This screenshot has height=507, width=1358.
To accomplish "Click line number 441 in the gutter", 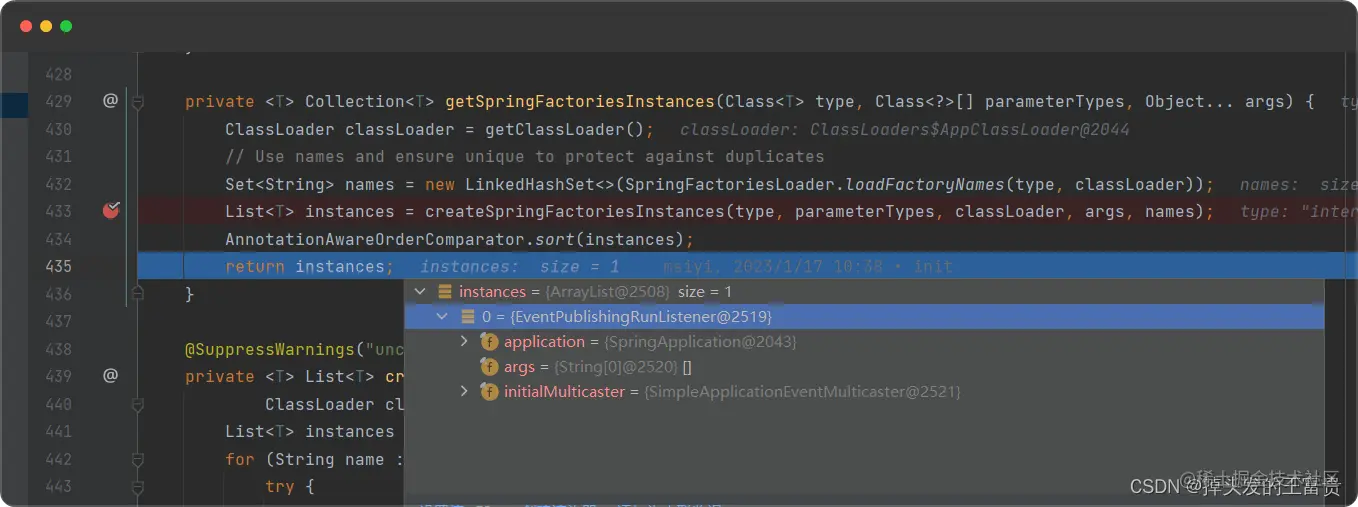I will click(x=58, y=431).
